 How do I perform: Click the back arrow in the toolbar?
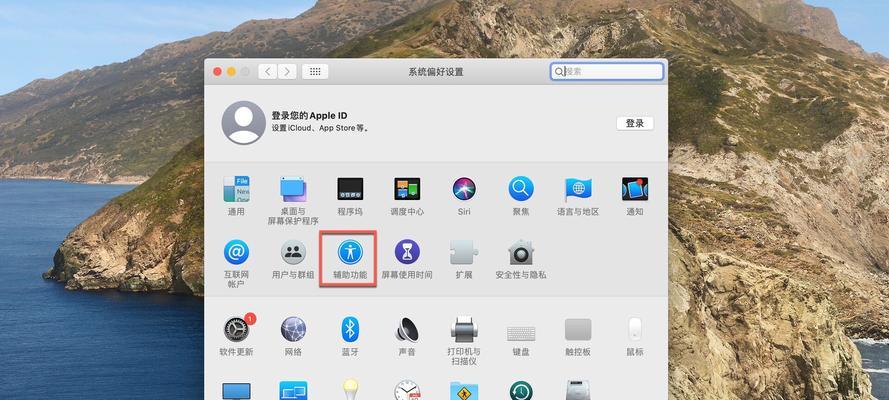(x=268, y=72)
